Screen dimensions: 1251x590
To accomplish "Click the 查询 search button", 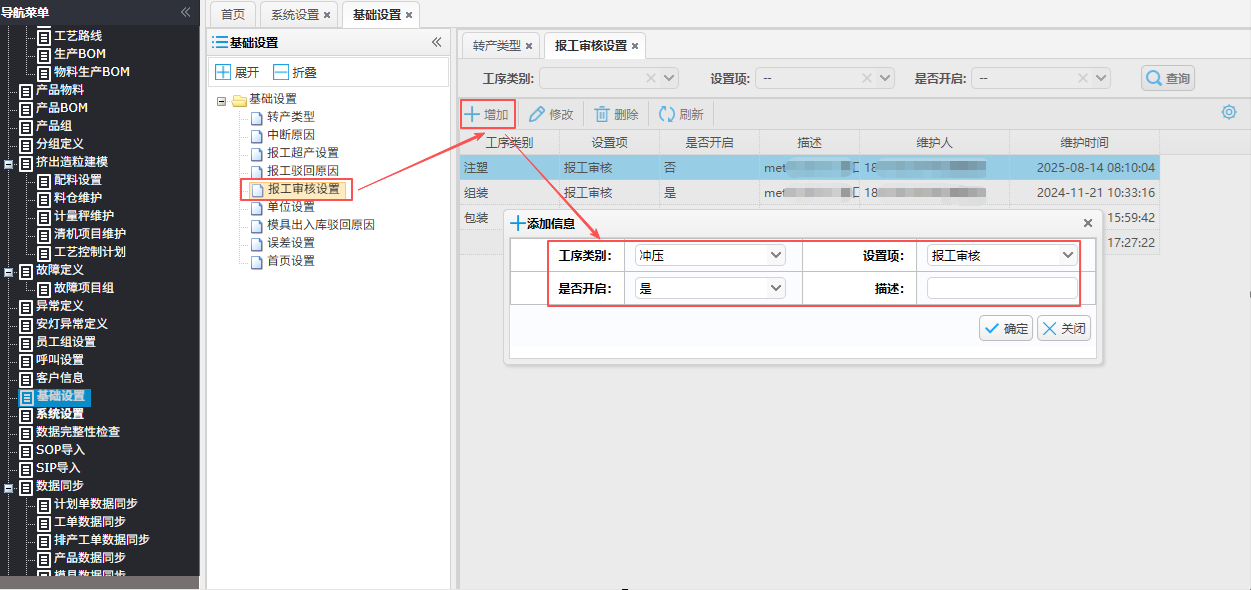I will click(1168, 78).
